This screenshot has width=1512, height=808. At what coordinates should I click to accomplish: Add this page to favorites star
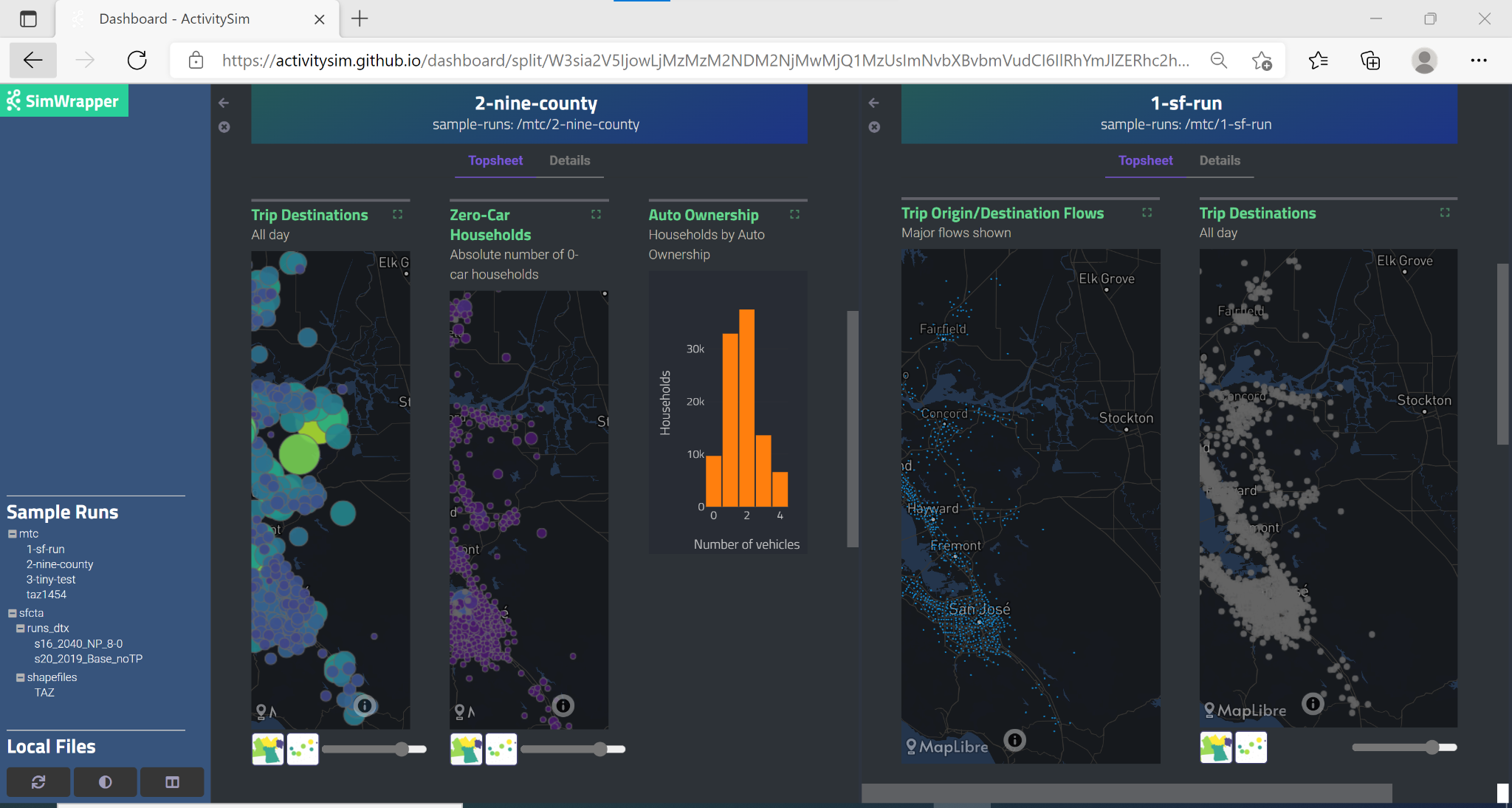1262,61
